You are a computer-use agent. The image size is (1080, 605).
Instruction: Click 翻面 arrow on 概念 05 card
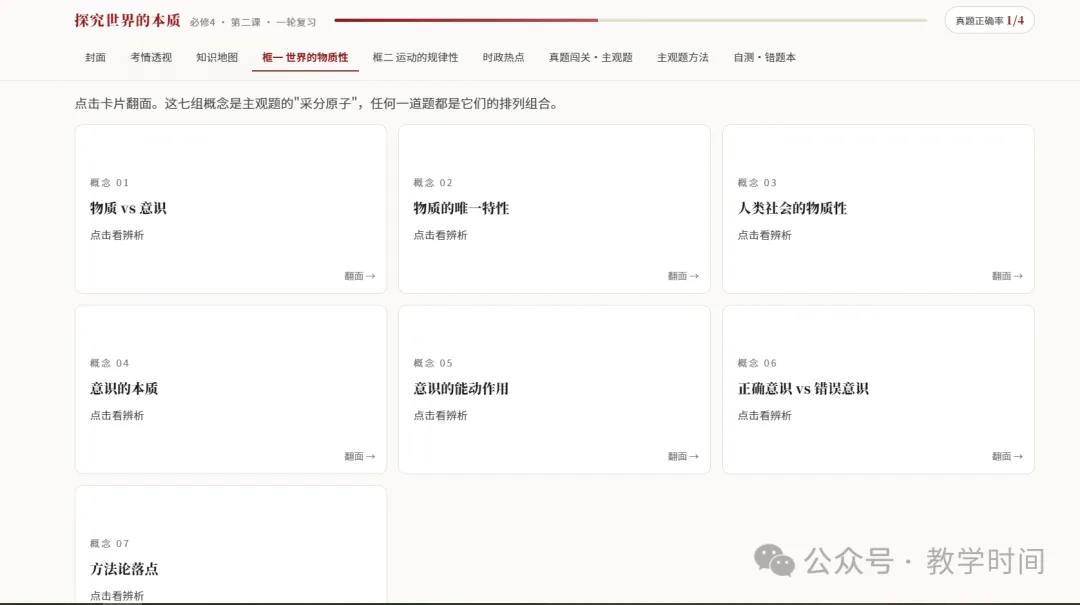coord(683,456)
